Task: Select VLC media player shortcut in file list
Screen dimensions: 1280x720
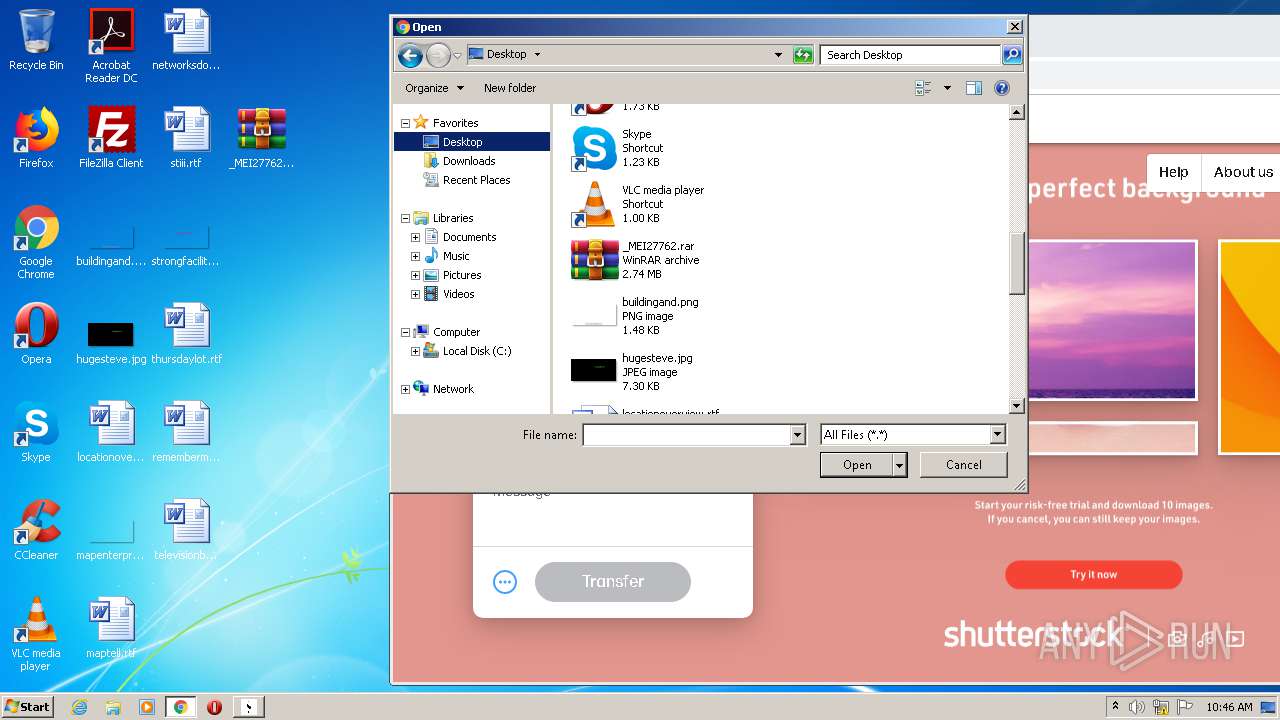Action: (x=638, y=204)
